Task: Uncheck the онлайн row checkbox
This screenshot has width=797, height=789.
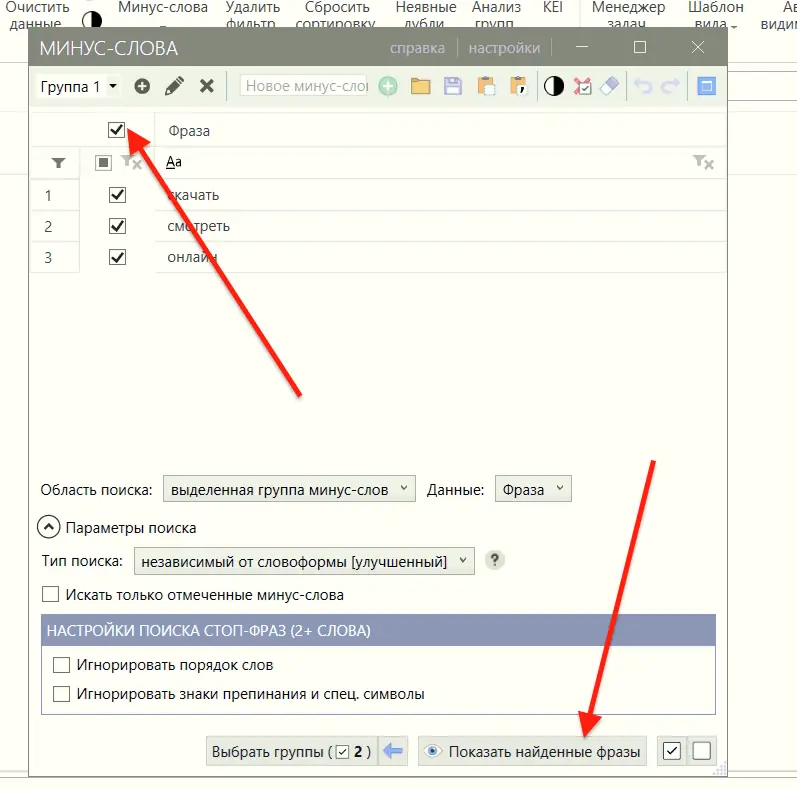Action: 117,257
